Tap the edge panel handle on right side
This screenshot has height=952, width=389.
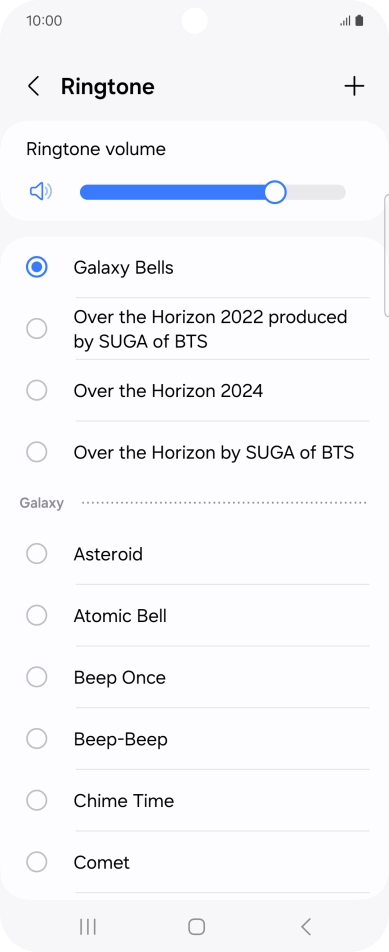coord(386,256)
